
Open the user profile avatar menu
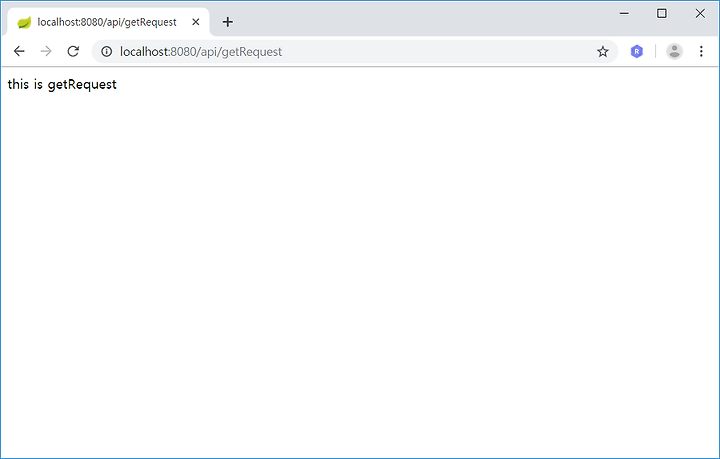pyautogui.click(x=674, y=51)
